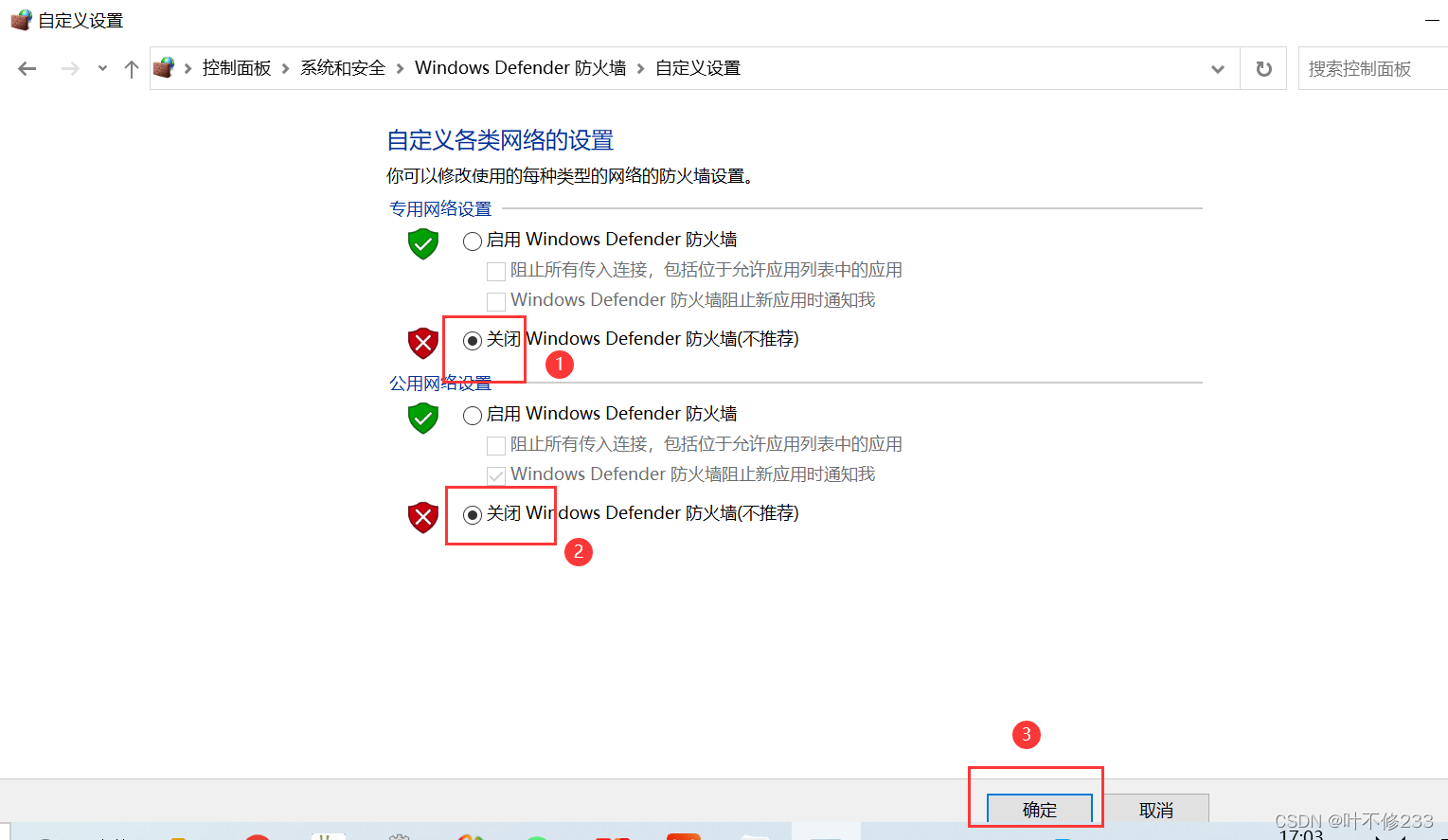Click the control panel icon in the address bar
This screenshot has width=1448, height=840.
(164, 67)
